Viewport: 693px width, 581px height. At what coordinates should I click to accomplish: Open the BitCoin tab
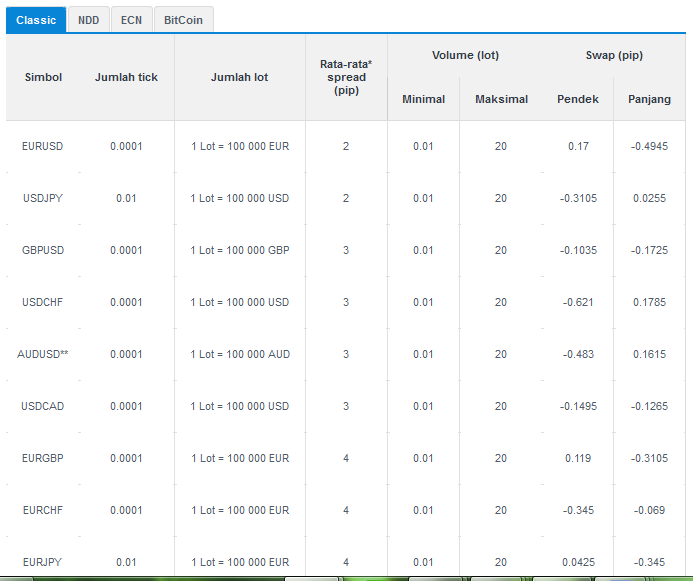point(183,20)
